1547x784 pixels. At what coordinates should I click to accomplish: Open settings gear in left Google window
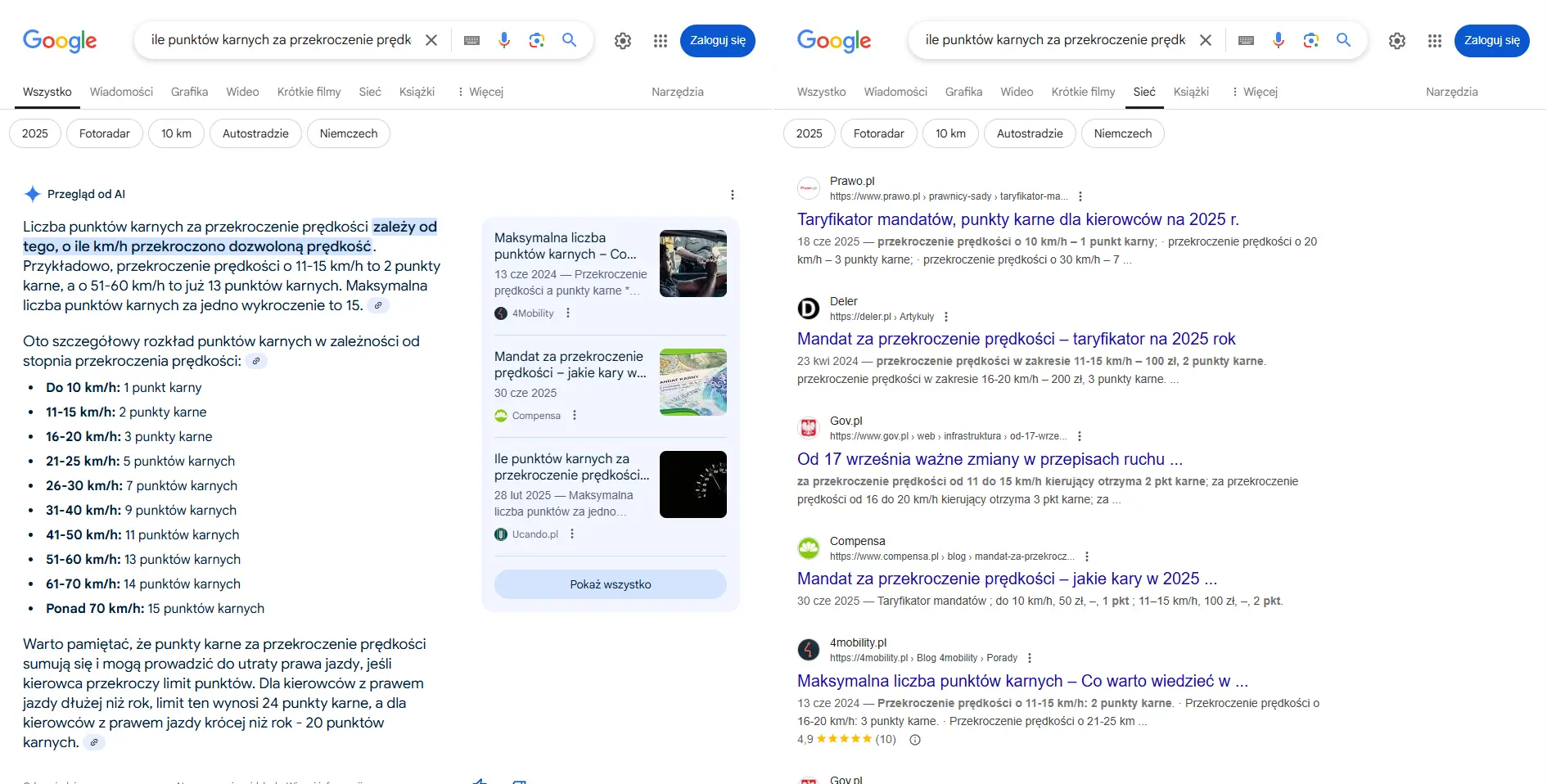coord(623,41)
